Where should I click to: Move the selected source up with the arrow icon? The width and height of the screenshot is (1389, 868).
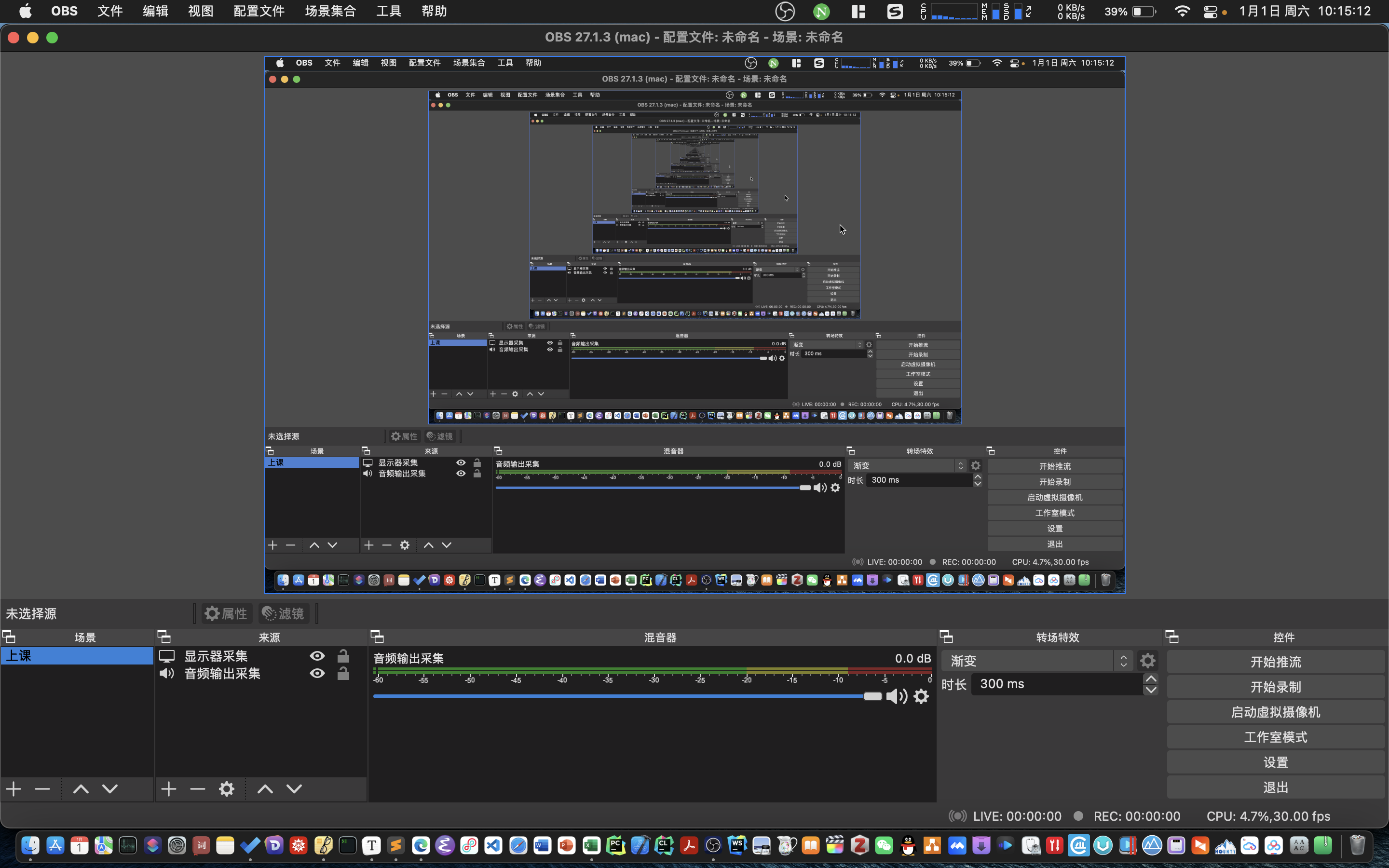click(x=264, y=788)
